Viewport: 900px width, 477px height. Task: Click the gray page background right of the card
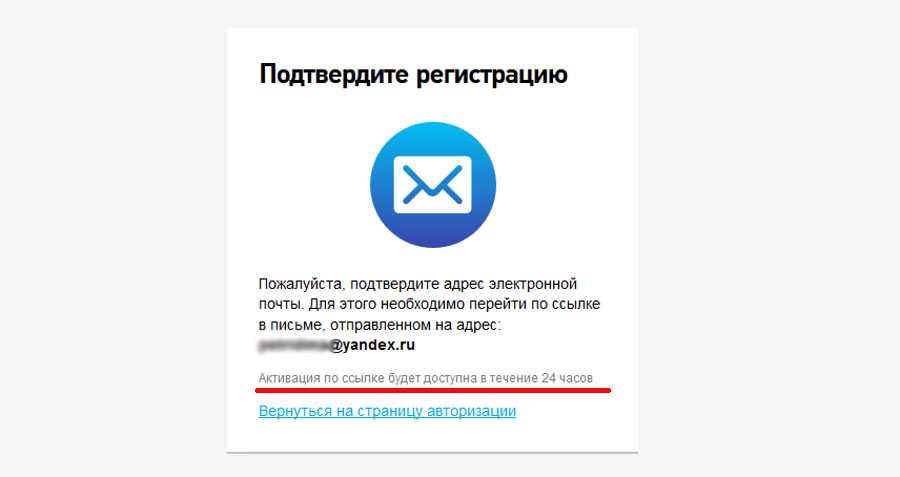[769, 238]
